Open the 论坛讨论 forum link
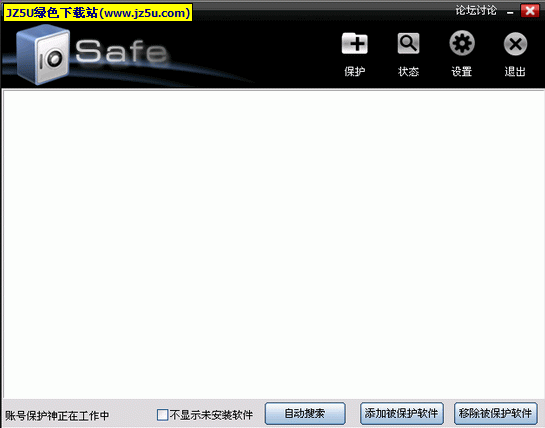 476,11
